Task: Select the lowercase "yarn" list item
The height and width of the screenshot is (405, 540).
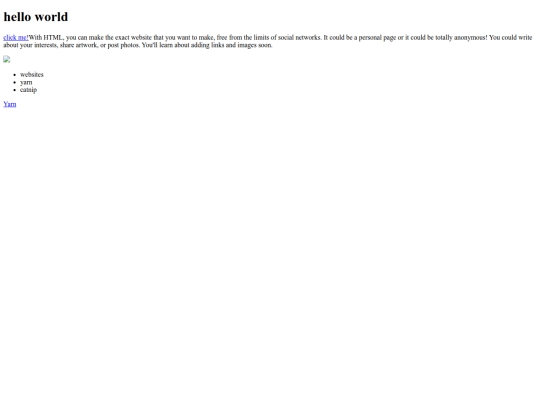Action: coord(26,82)
